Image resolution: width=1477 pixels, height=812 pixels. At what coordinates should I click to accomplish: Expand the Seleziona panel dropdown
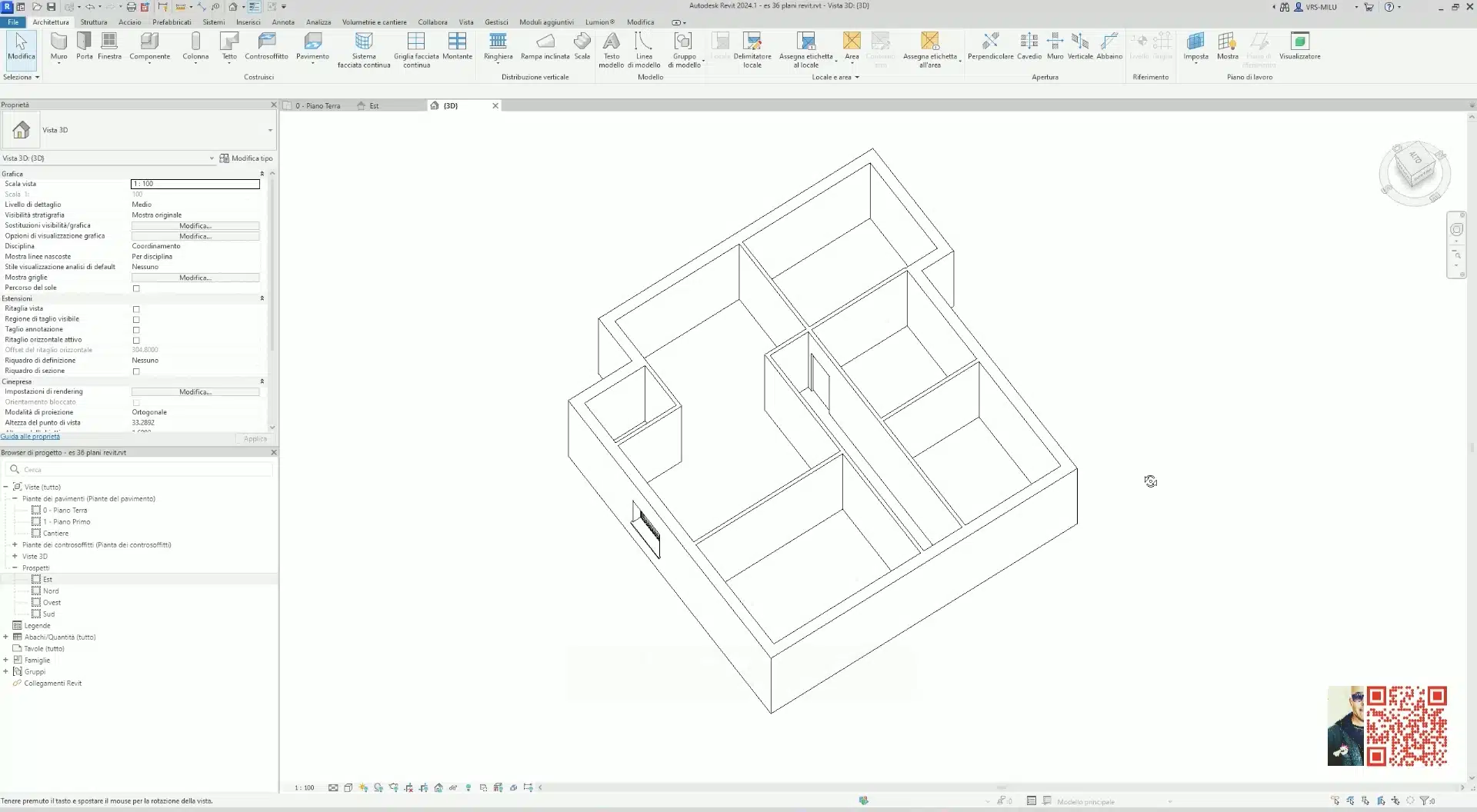tap(21, 77)
